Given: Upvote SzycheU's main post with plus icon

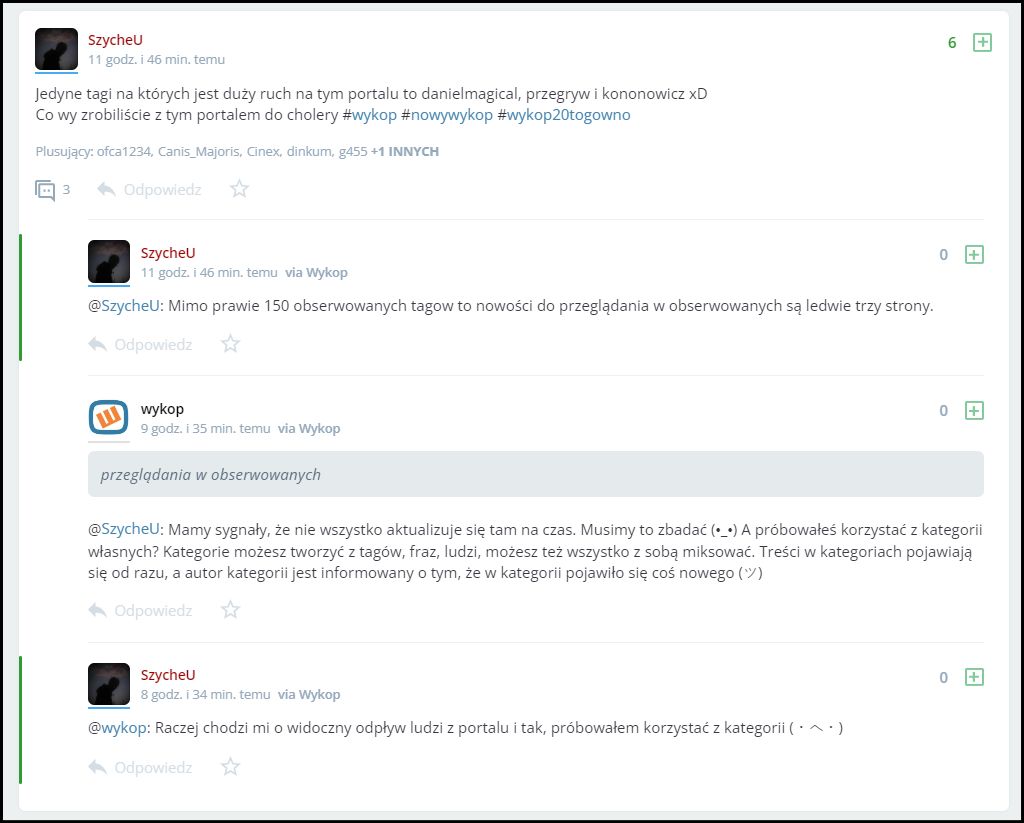Looking at the screenshot, I should pyautogui.click(x=982, y=42).
